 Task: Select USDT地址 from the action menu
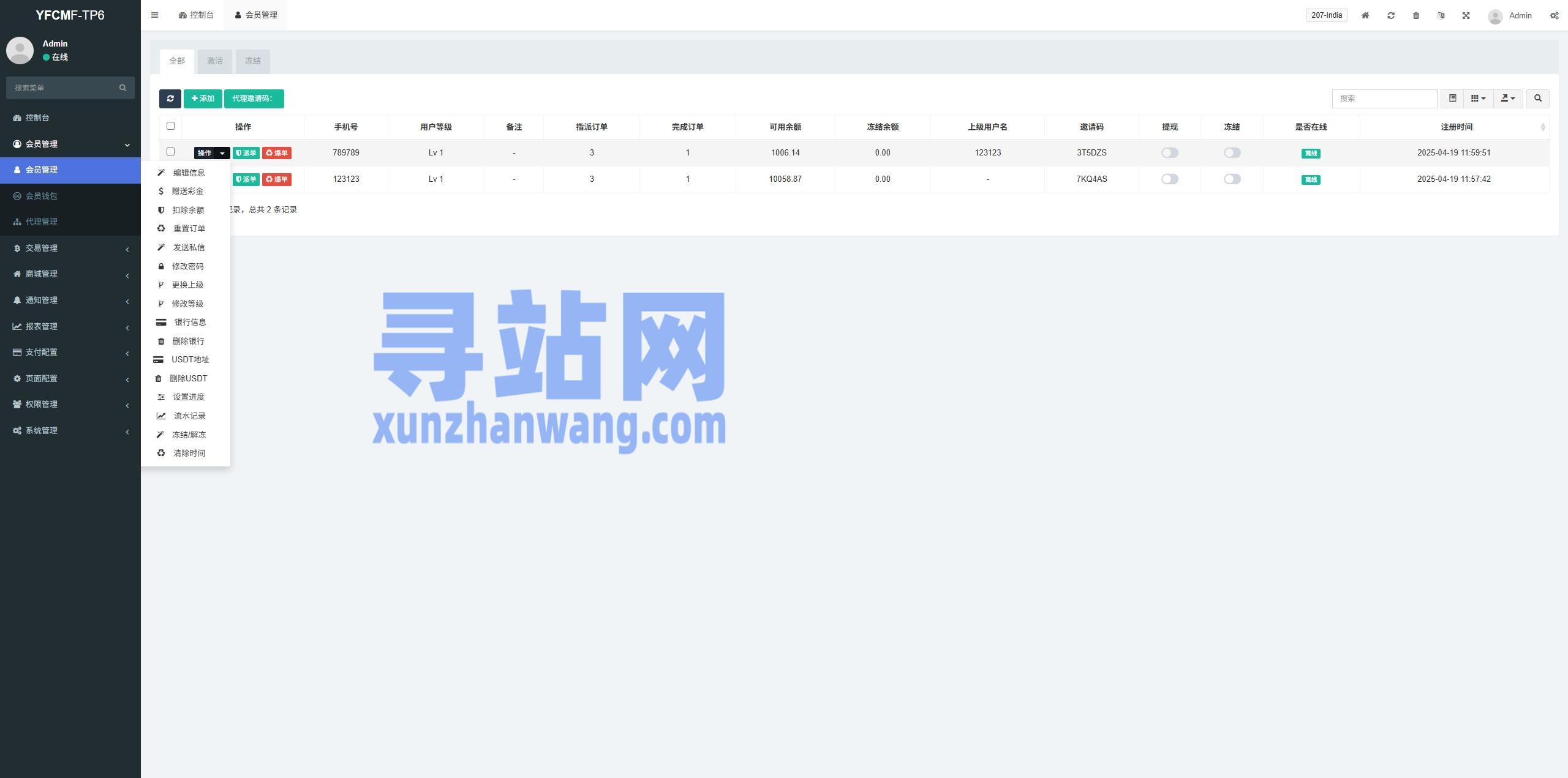click(x=186, y=359)
